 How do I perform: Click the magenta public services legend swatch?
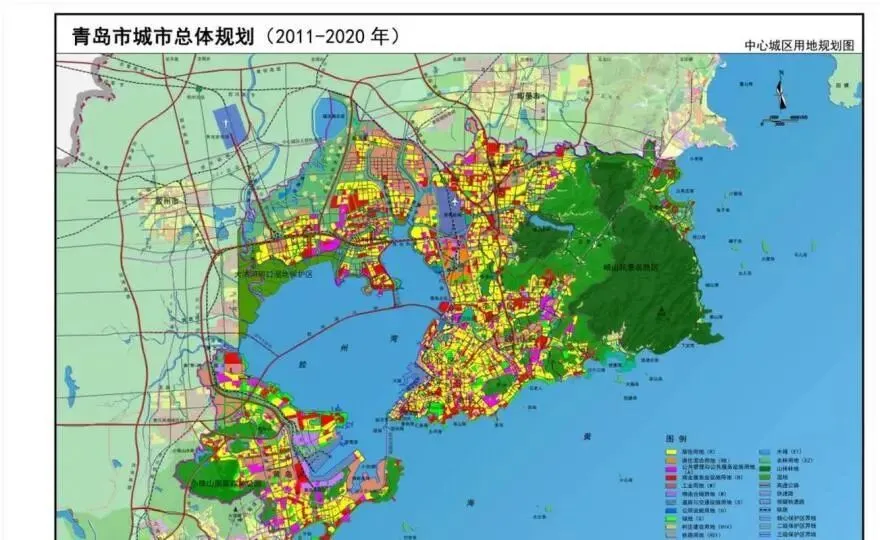click(x=671, y=468)
